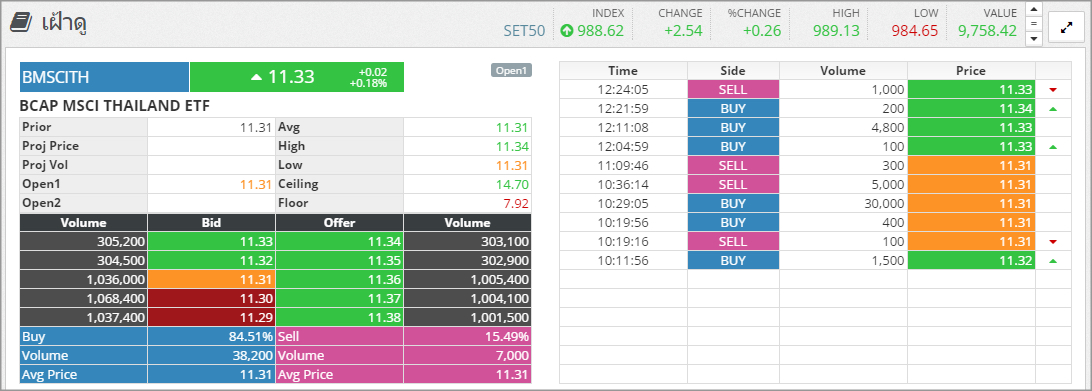
Task: Click the BUY badge on the 10:29:05 row
Action: [733, 204]
